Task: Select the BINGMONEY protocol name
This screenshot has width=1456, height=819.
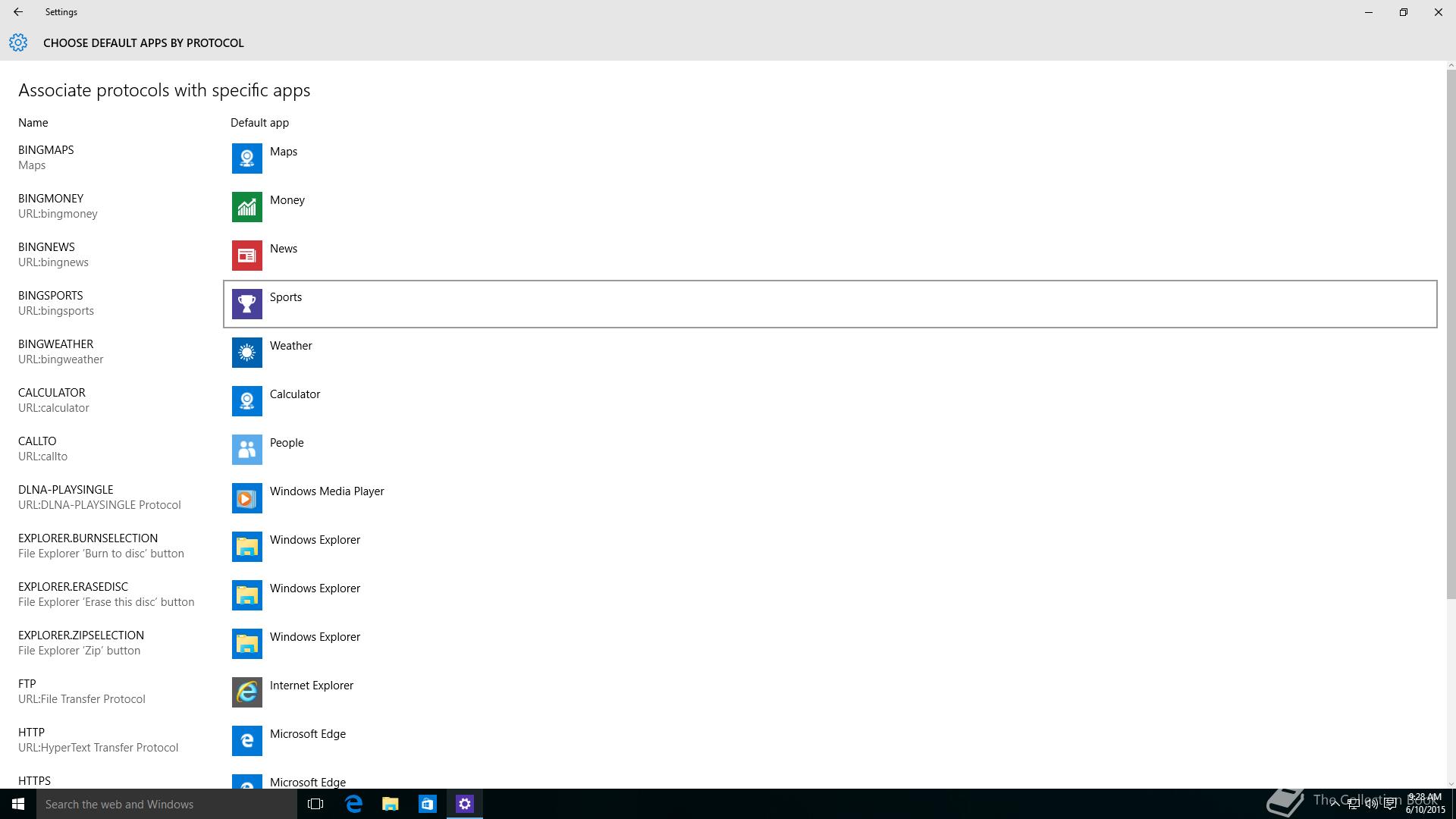Action: [51, 199]
